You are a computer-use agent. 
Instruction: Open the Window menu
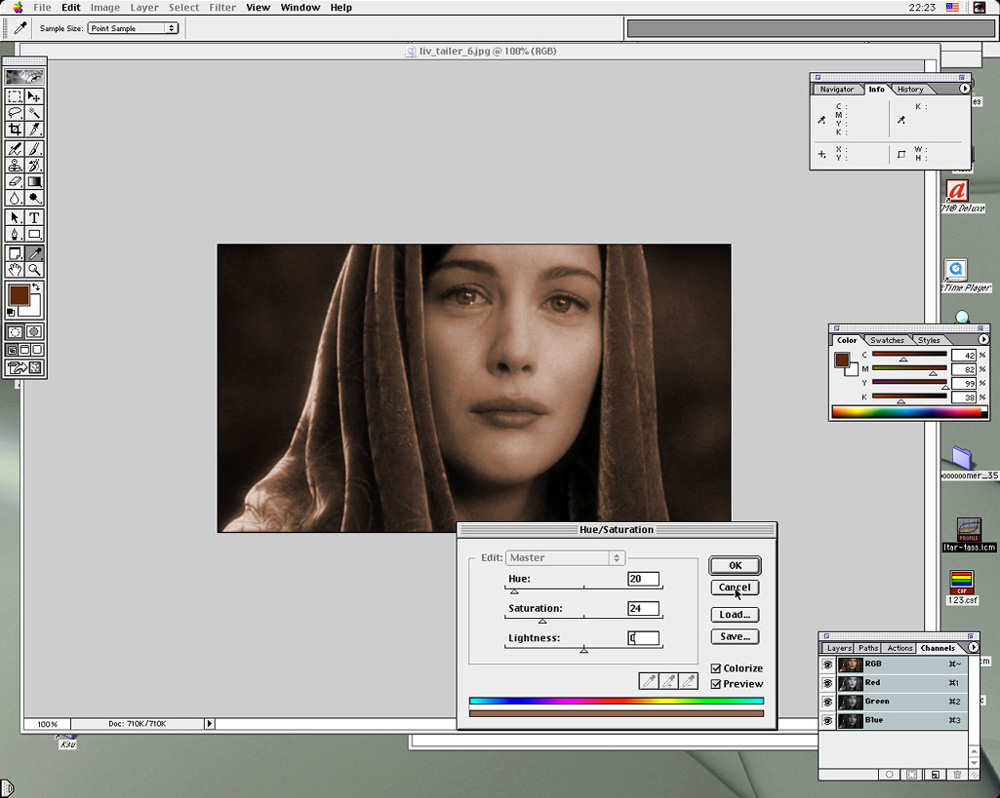pos(300,8)
